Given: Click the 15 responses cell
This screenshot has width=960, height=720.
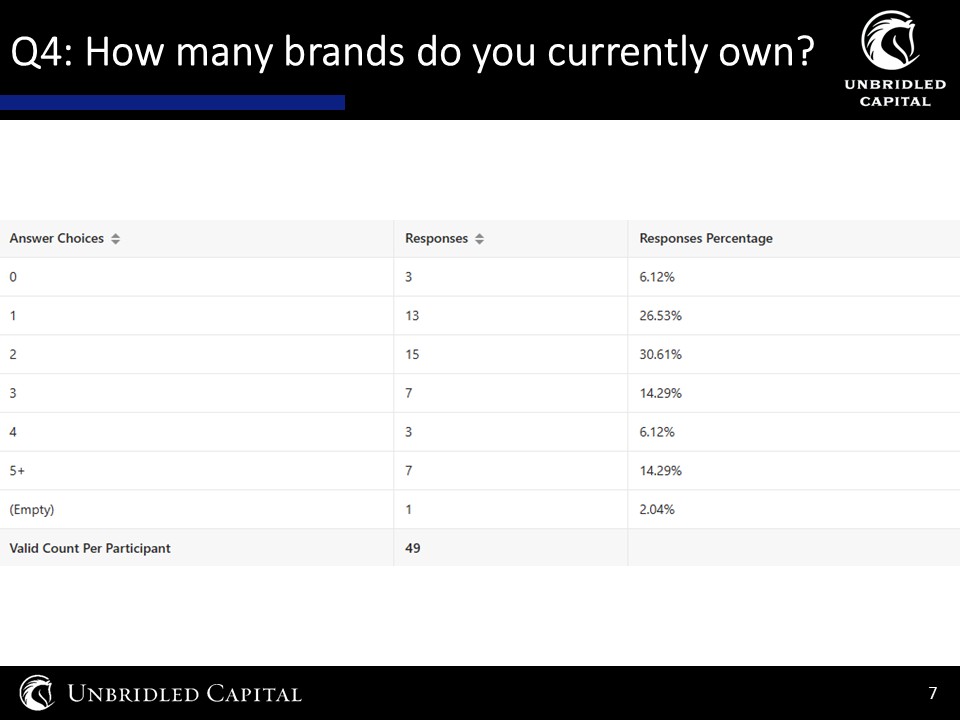Looking at the screenshot, I should 412,354.
